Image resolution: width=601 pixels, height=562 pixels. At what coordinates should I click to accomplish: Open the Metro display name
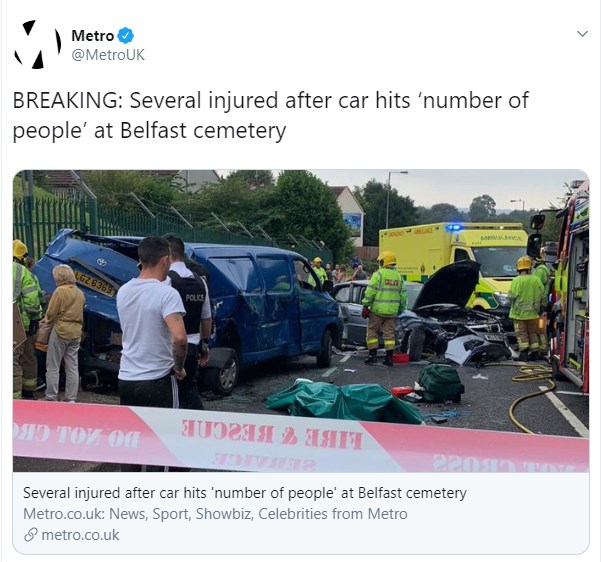coord(93,36)
